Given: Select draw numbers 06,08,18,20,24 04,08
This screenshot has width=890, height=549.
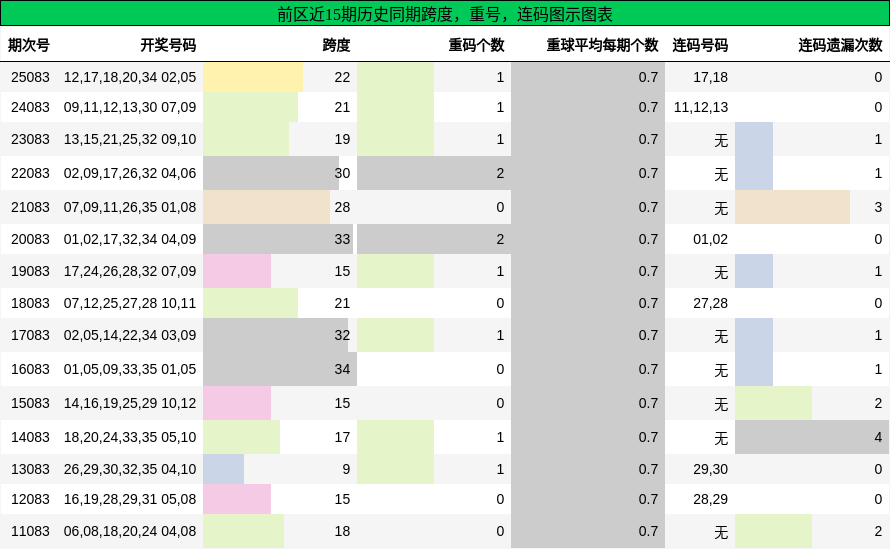Looking at the screenshot, I should point(130,531).
